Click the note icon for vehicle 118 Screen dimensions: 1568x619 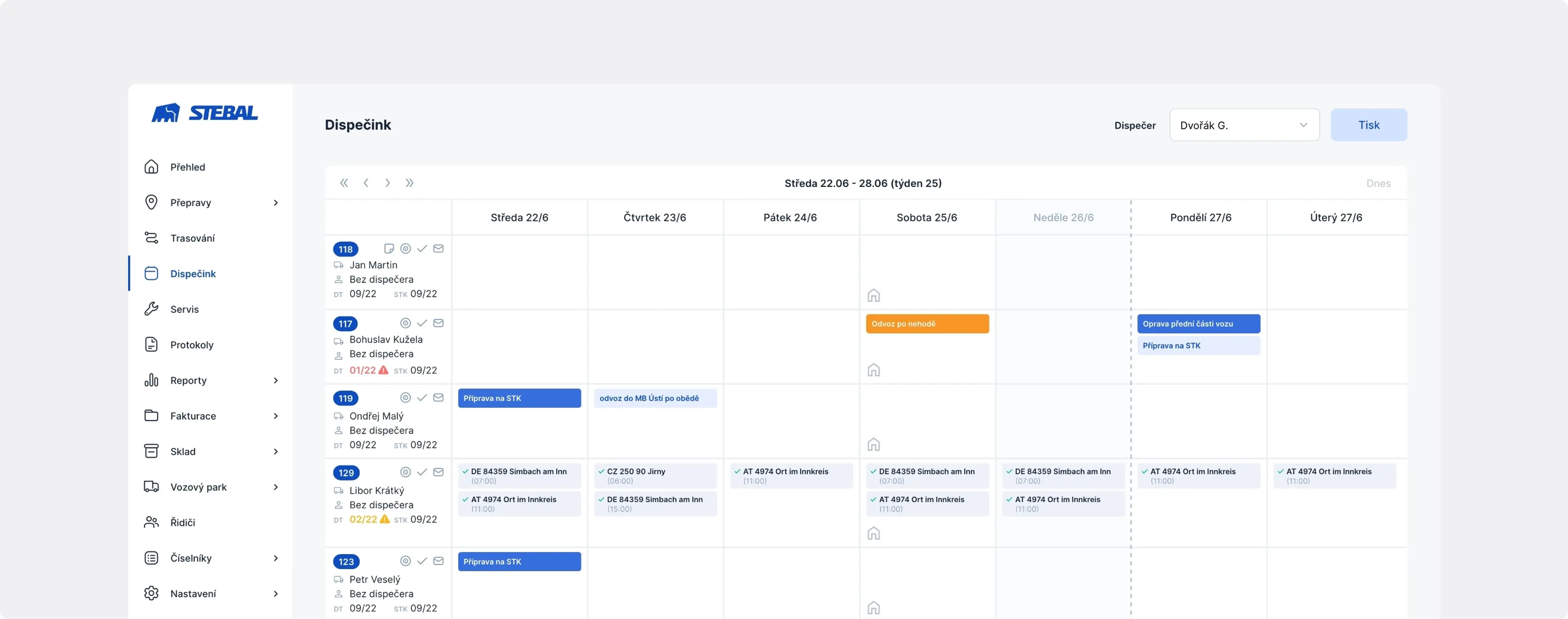pyautogui.click(x=389, y=248)
